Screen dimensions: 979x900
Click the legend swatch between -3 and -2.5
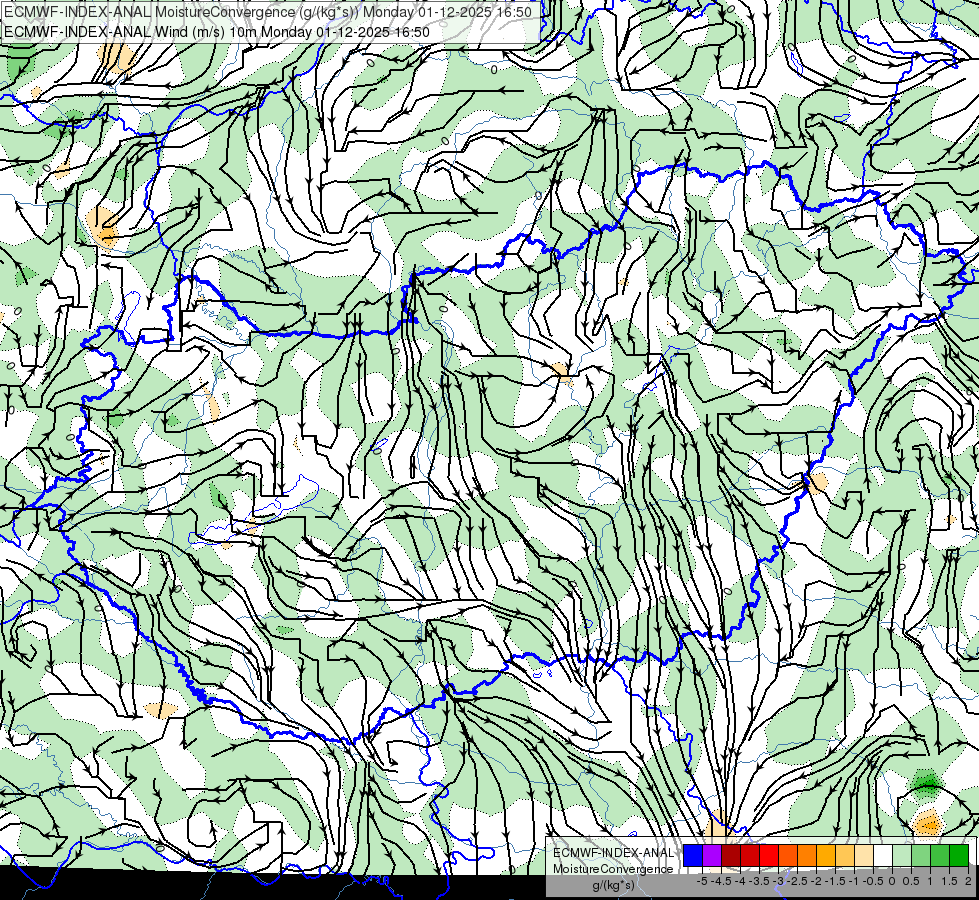(x=788, y=855)
